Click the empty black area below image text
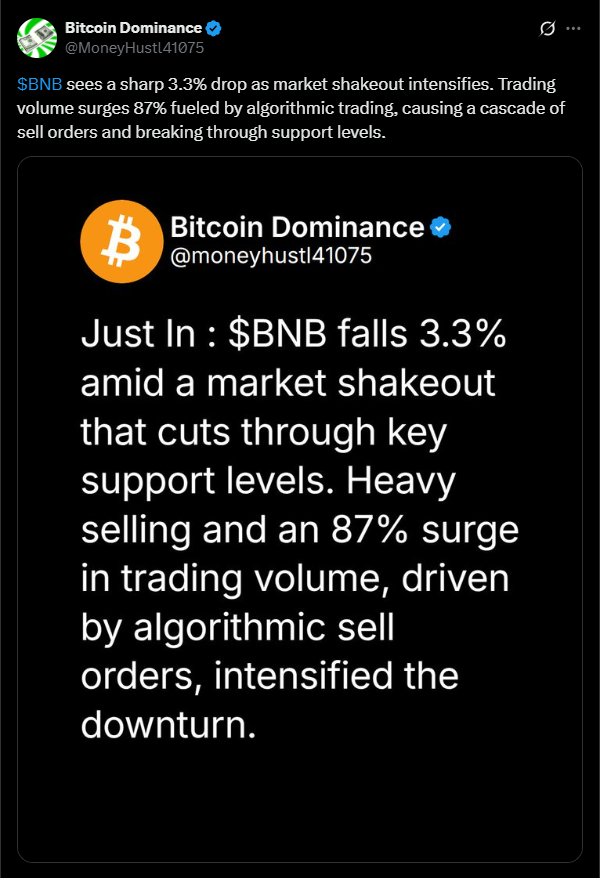Image resolution: width=600 pixels, height=878 pixels. 300,800
